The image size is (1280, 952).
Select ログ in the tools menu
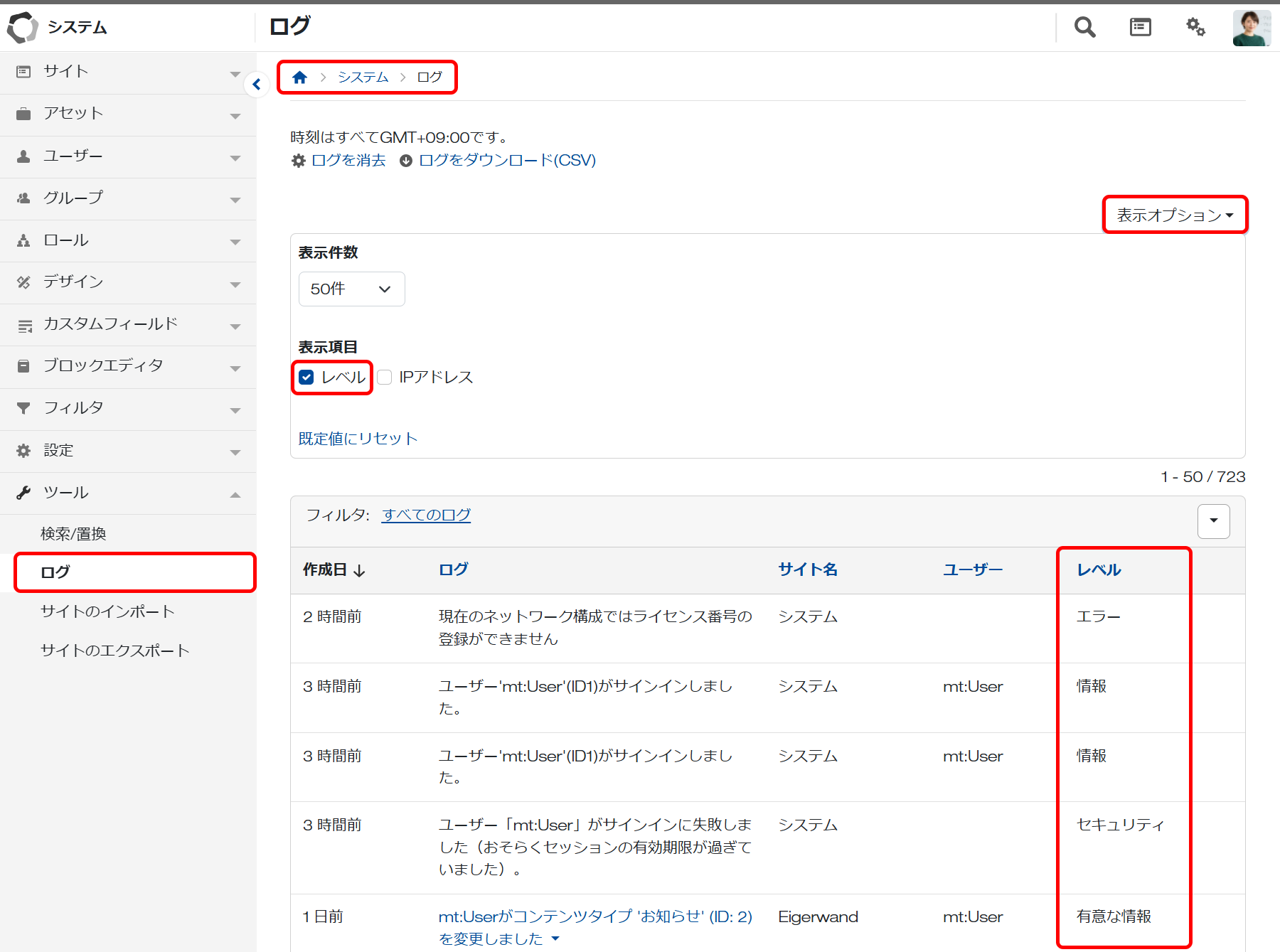click(x=55, y=572)
